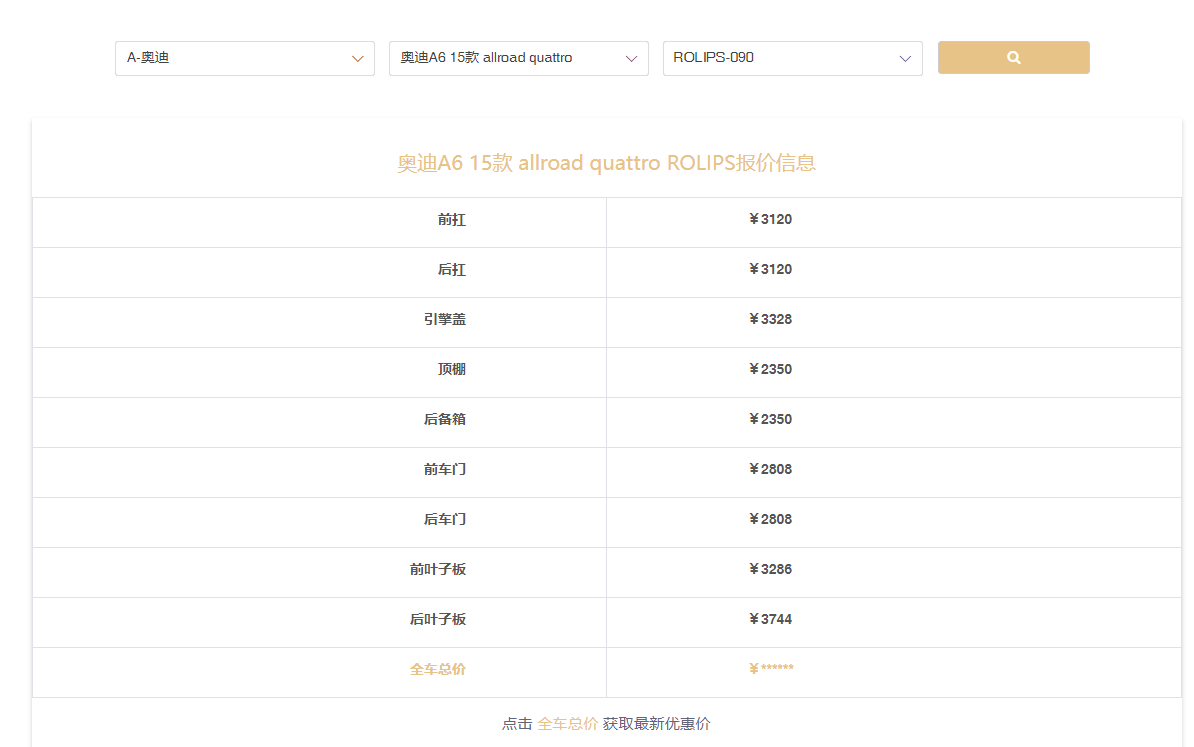
Task: Click the 后备箱 row label
Action: pyautogui.click(x=444, y=419)
